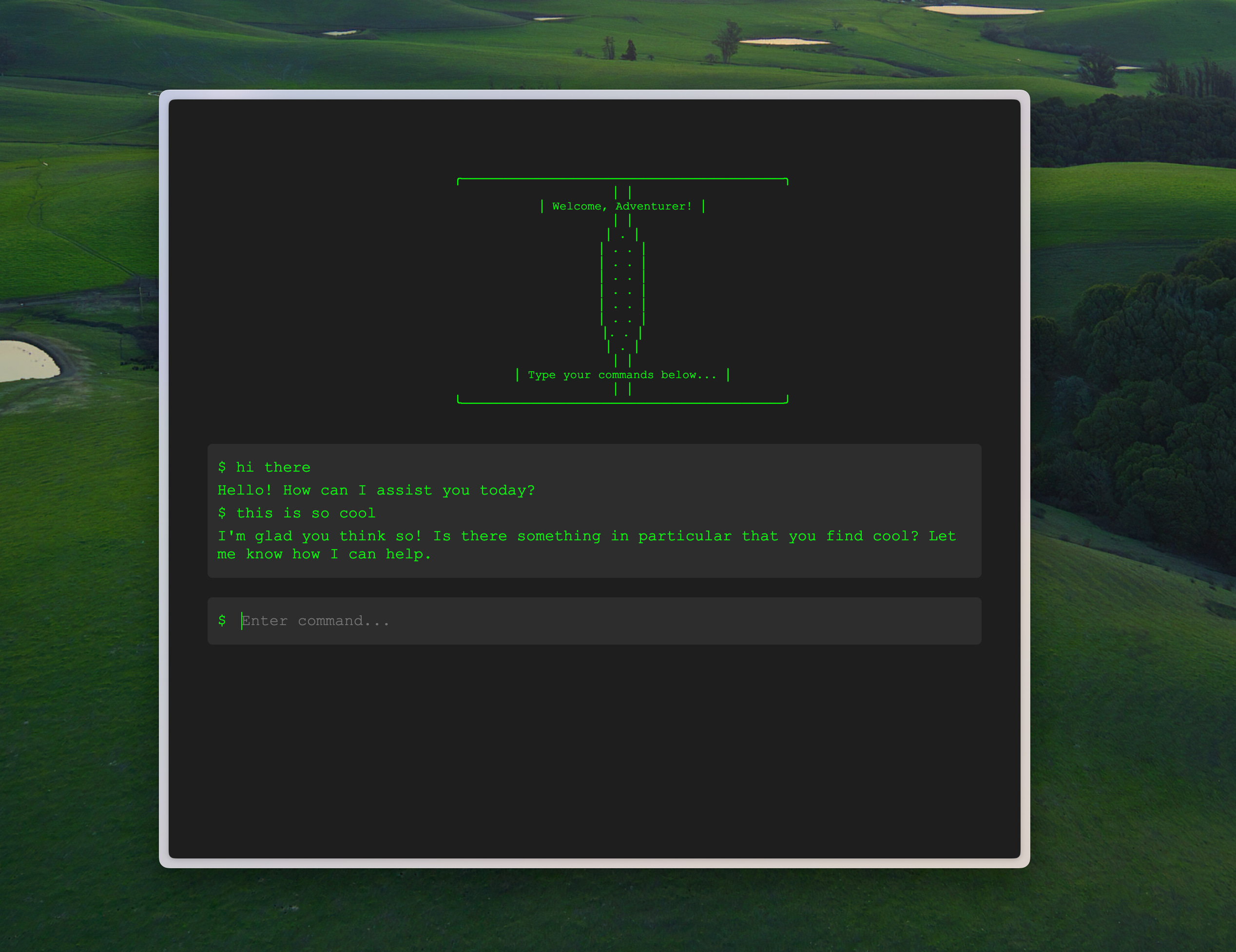
Task: Click the word 'today?' in the greeting
Action: [x=507, y=491]
